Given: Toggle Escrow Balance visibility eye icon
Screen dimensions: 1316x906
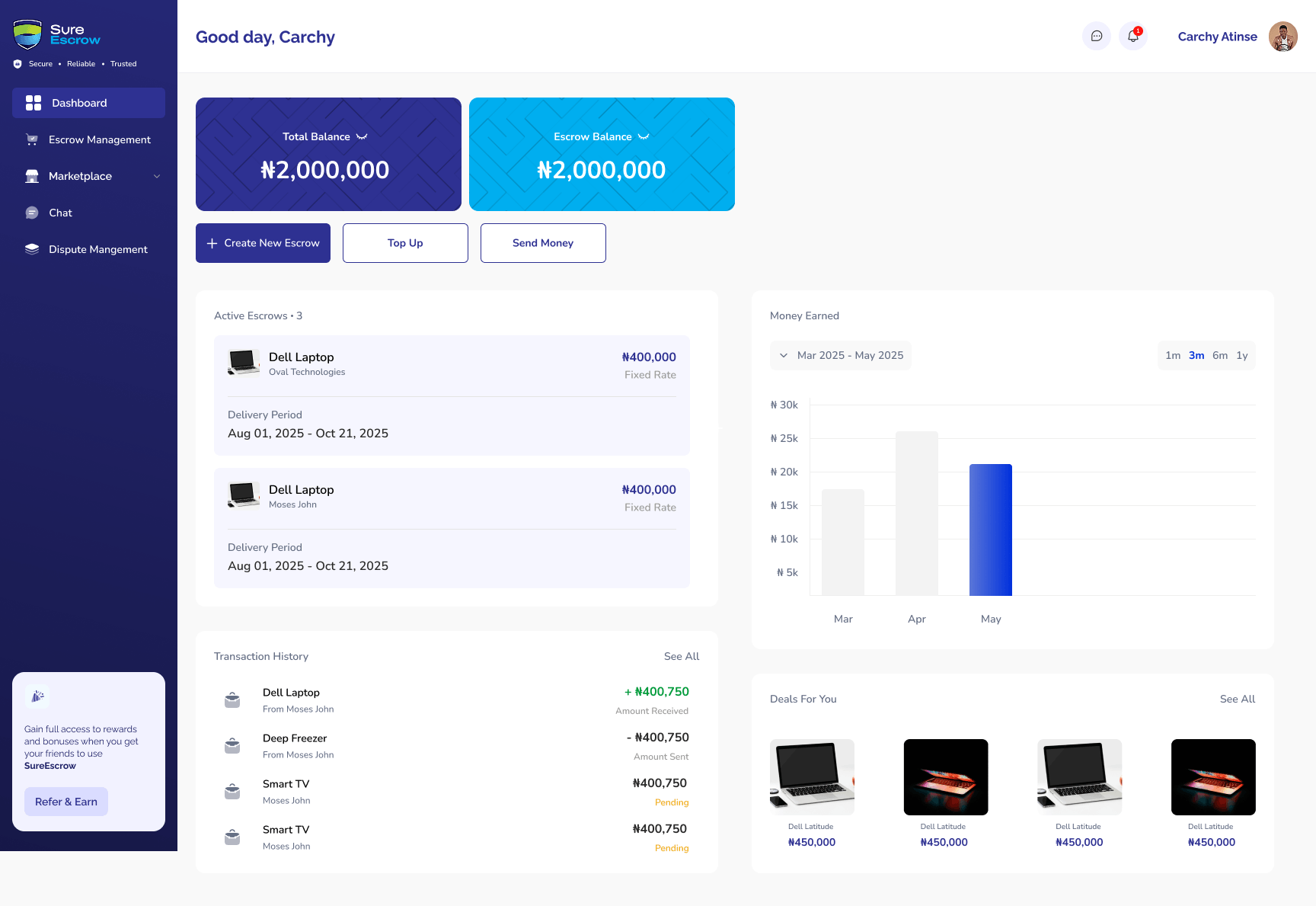Looking at the screenshot, I should (644, 137).
